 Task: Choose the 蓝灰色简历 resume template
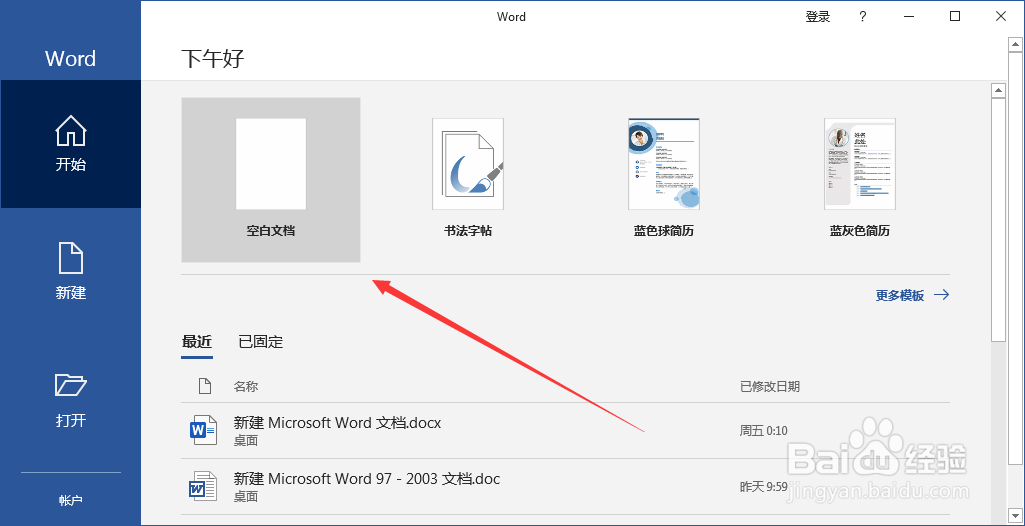click(x=860, y=180)
